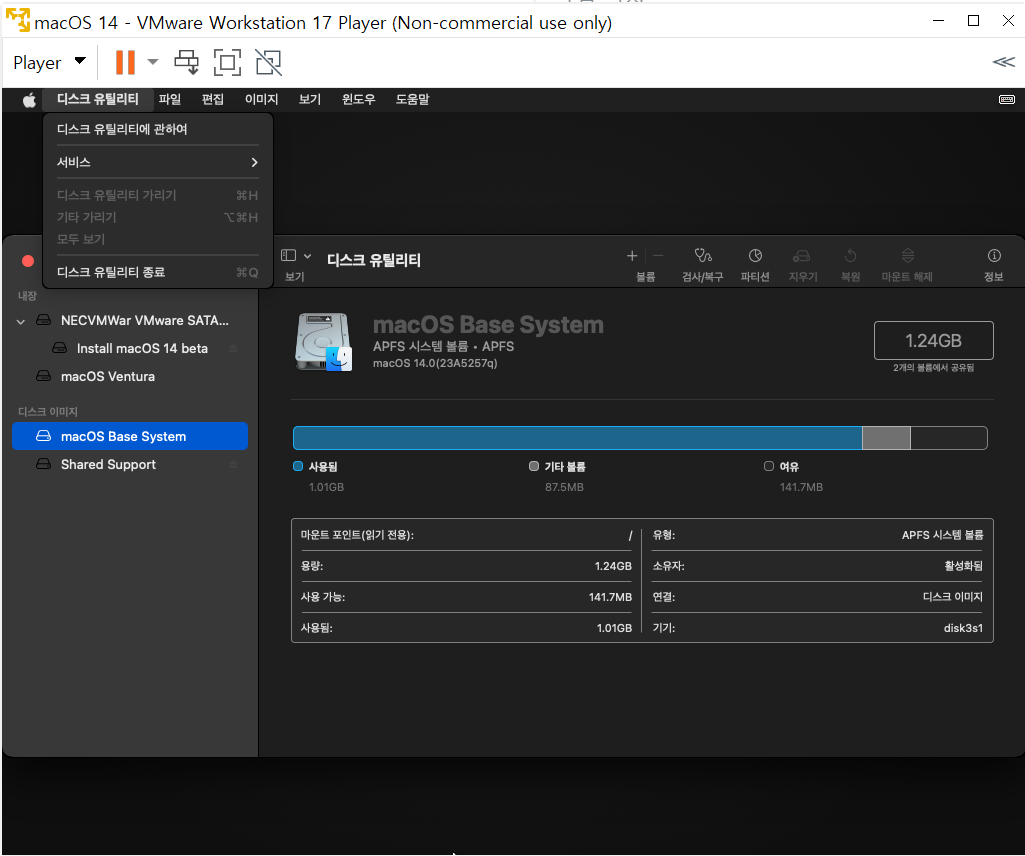Open the Player dropdown menu
Image resolution: width=1025 pixels, height=856 pixels.
point(49,63)
